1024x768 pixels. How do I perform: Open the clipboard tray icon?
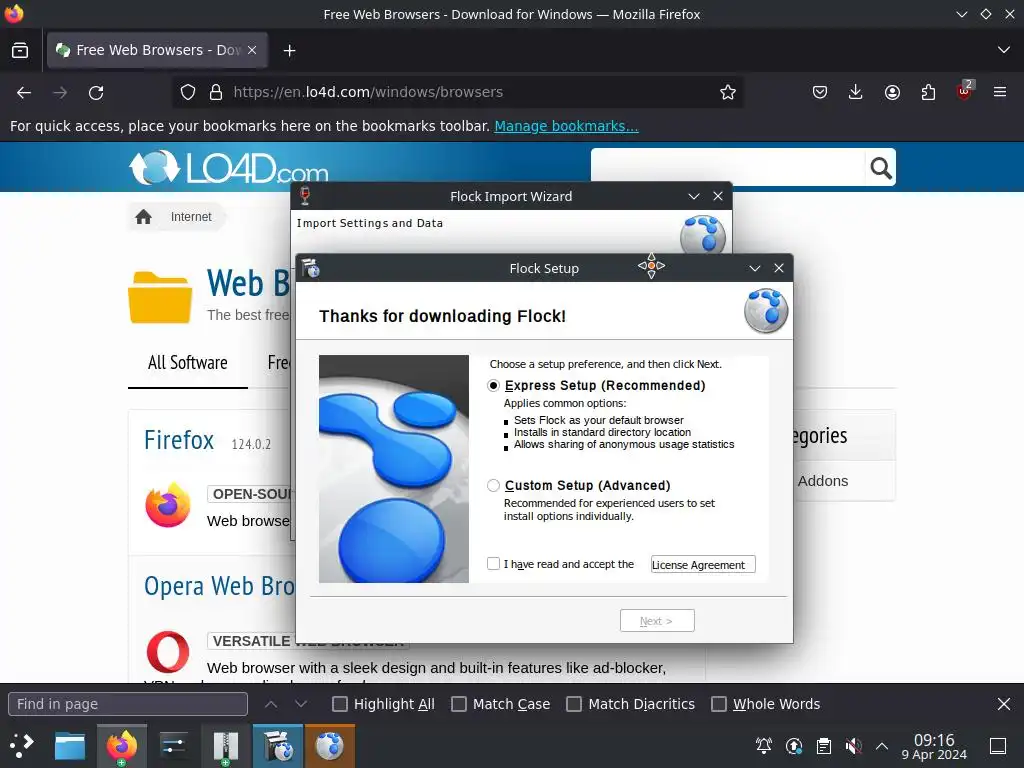tap(824, 746)
